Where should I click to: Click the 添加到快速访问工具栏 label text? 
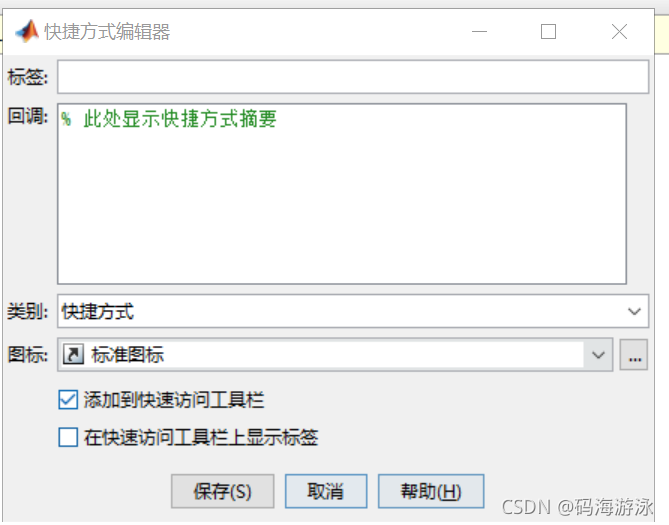pyautogui.click(x=174, y=400)
